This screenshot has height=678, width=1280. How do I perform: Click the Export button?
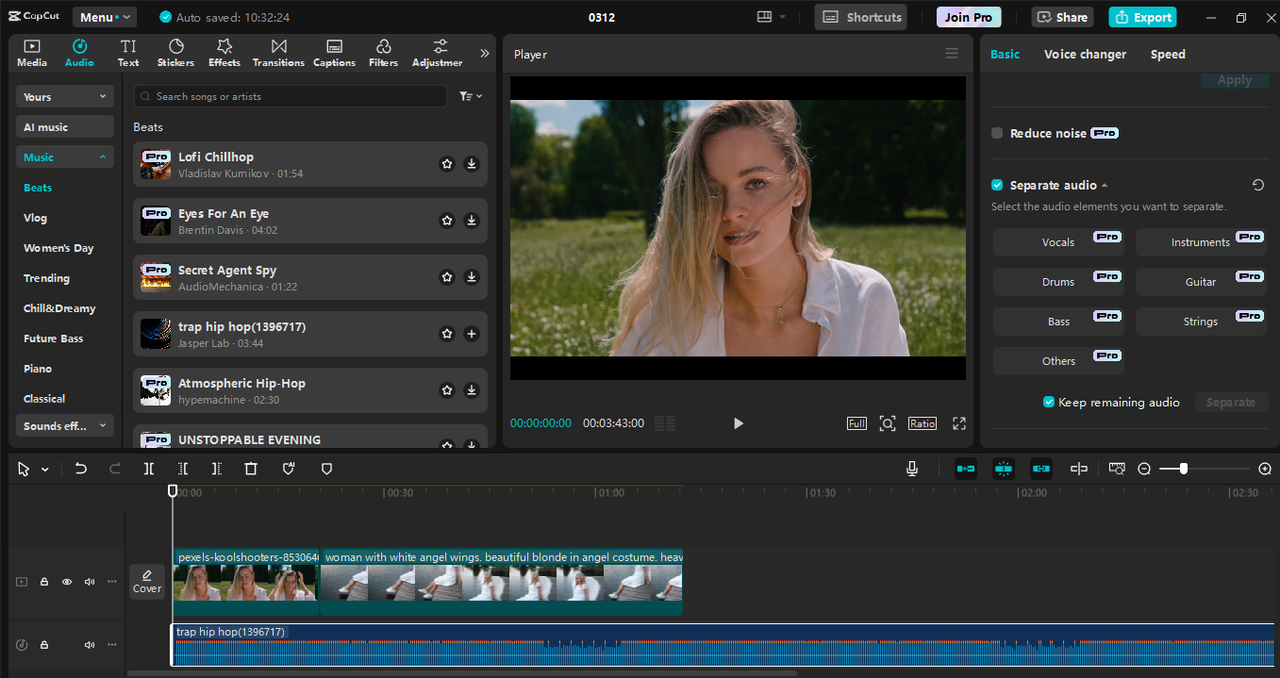click(x=1142, y=17)
